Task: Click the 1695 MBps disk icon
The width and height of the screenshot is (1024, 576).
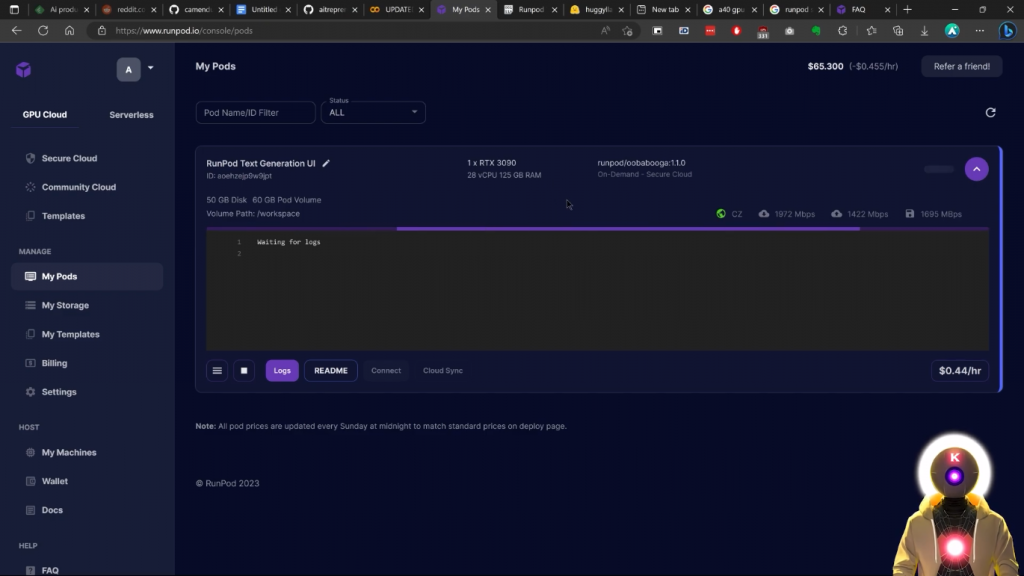Action: [x=910, y=214]
